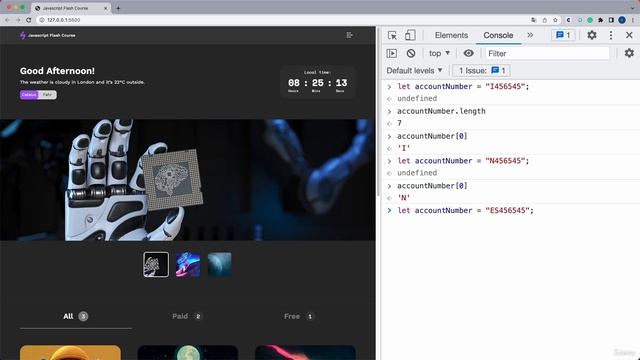Select the planet gallery thumbnail

pos(220,264)
